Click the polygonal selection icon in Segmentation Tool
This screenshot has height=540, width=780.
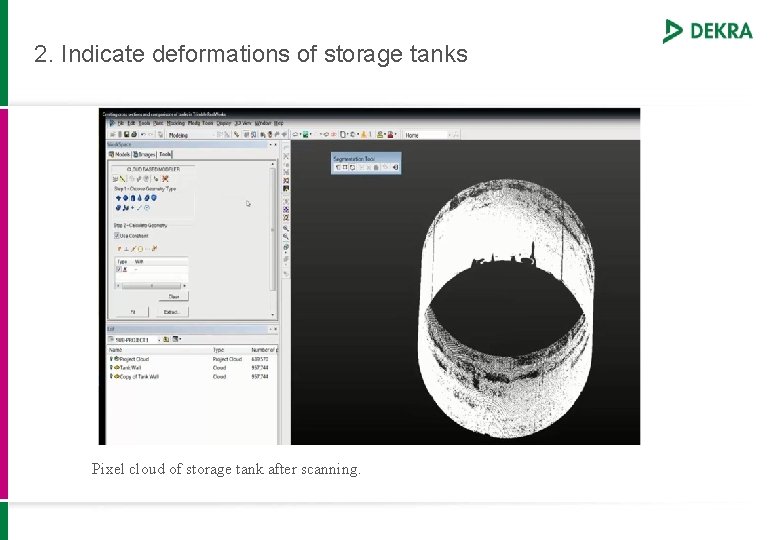(x=338, y=168)
